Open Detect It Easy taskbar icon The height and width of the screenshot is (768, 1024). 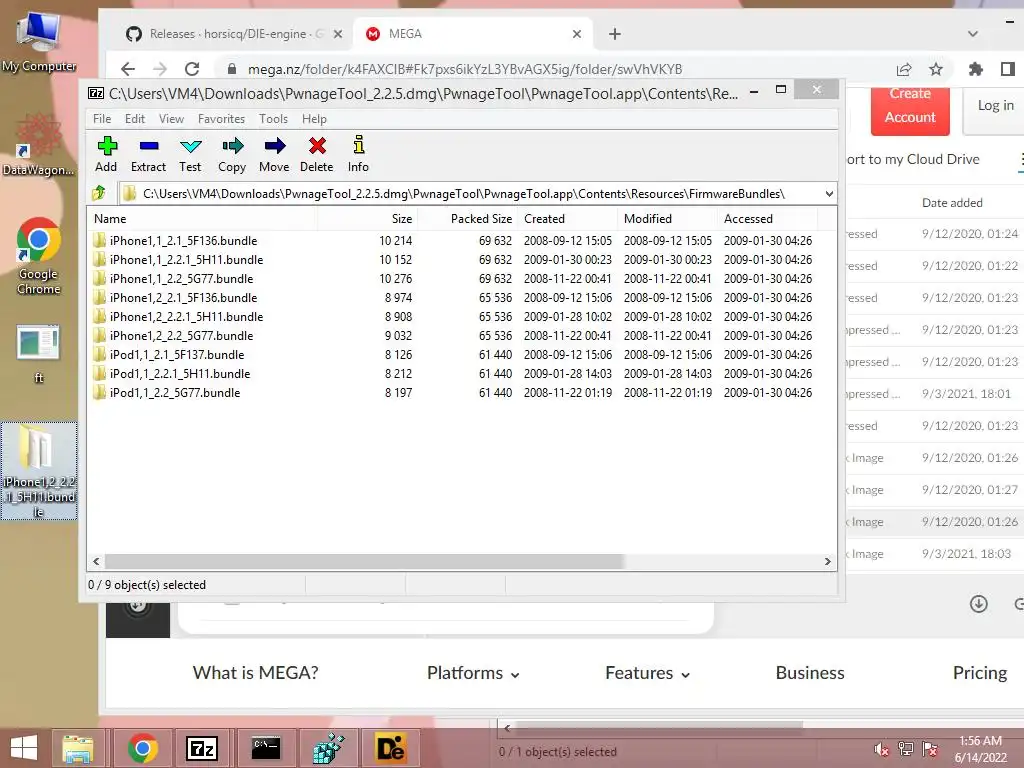coord(390,748)
